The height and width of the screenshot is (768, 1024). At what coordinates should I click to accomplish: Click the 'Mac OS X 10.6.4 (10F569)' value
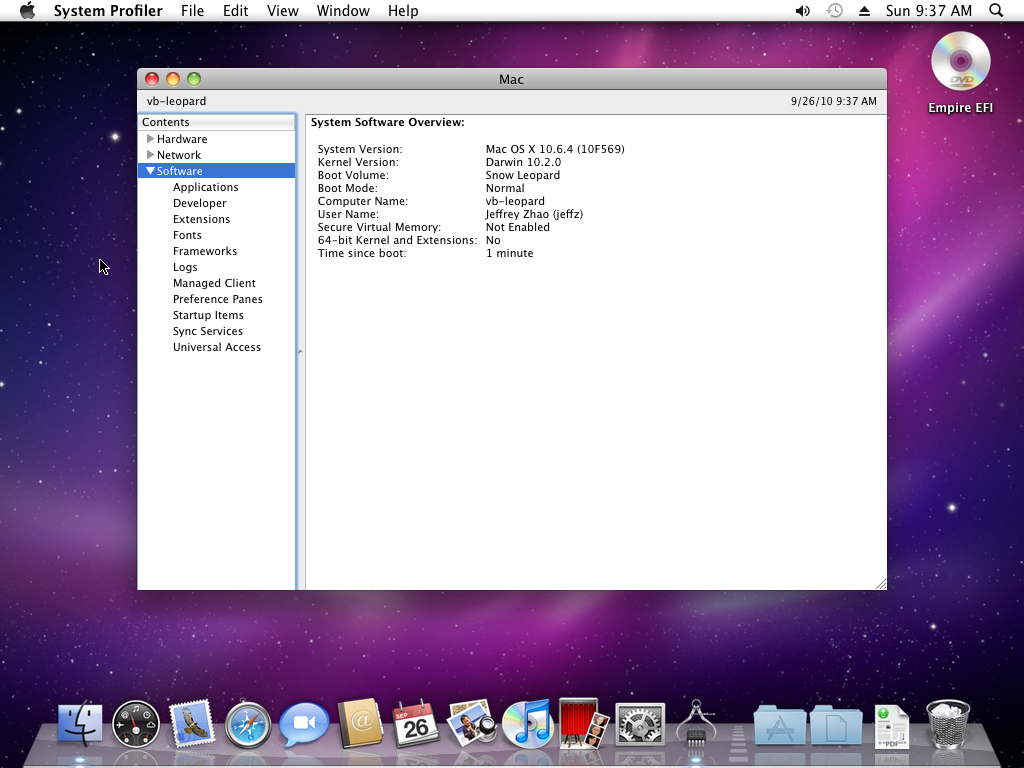point(555,149)
